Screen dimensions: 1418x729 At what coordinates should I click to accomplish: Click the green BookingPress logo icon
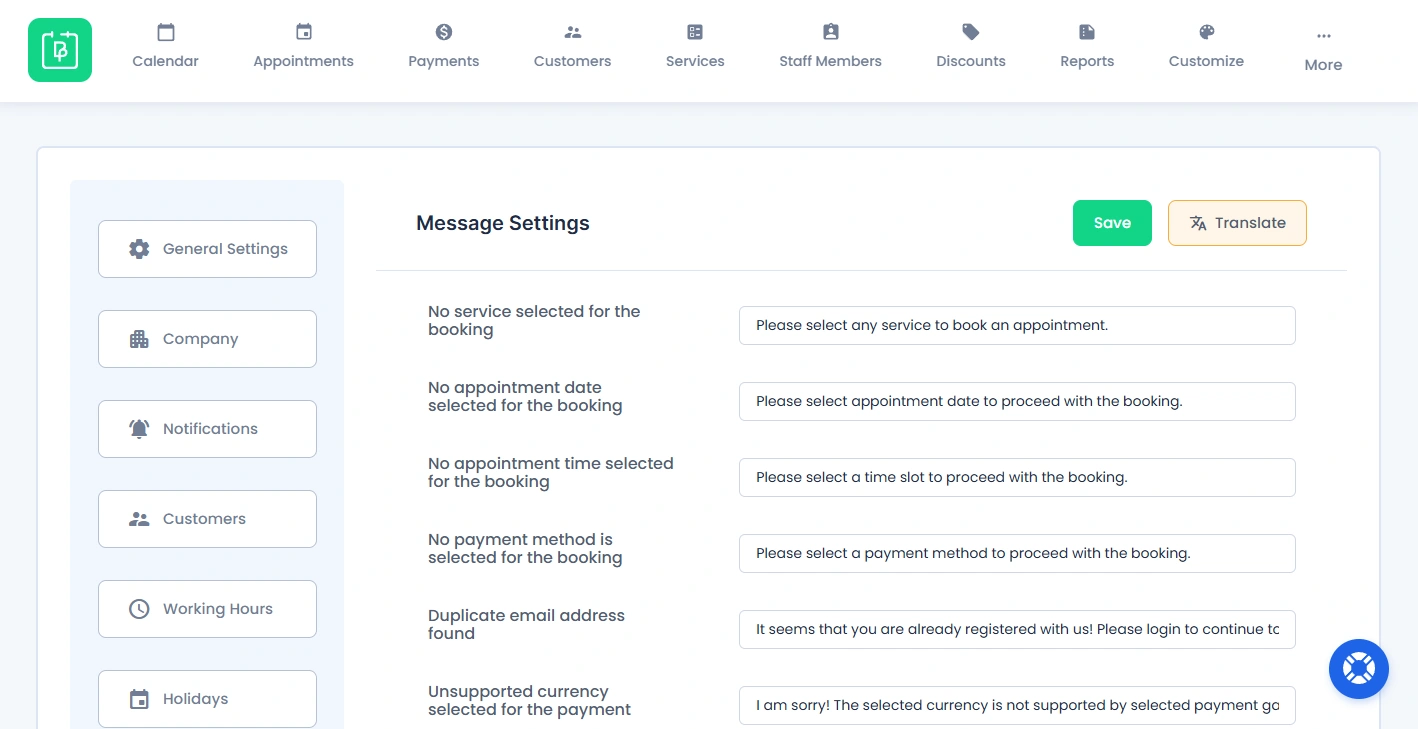[60, 50]
